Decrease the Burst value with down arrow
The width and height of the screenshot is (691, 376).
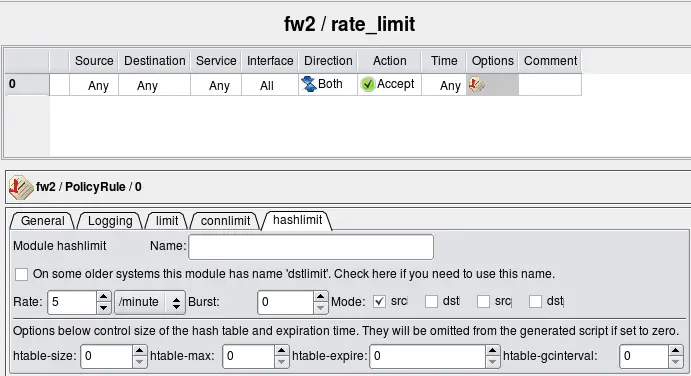coord(321,308)
